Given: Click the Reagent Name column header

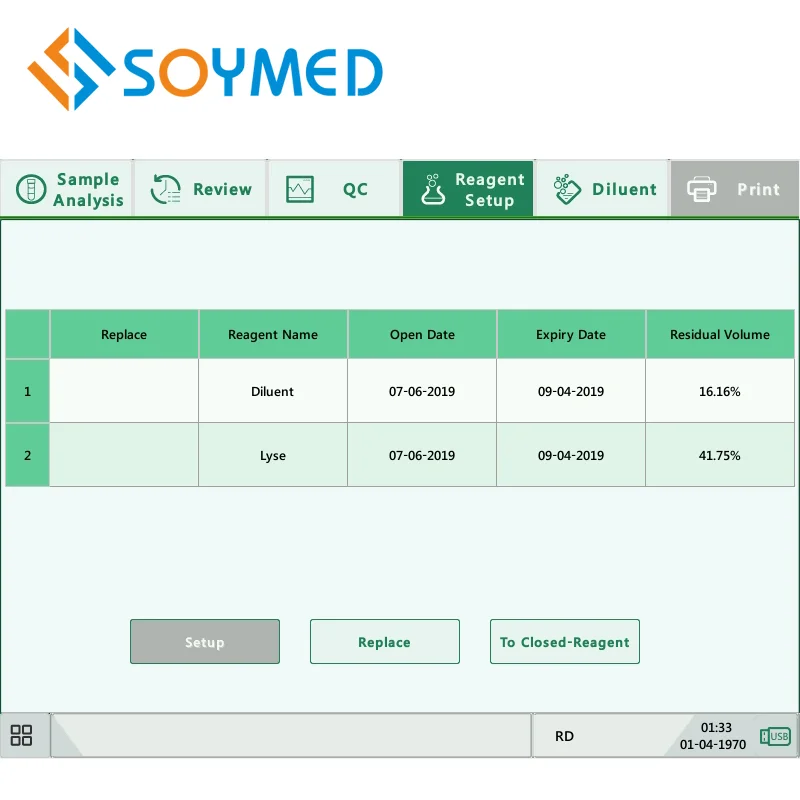Looking at the screenshot, I should pos(273,334).
